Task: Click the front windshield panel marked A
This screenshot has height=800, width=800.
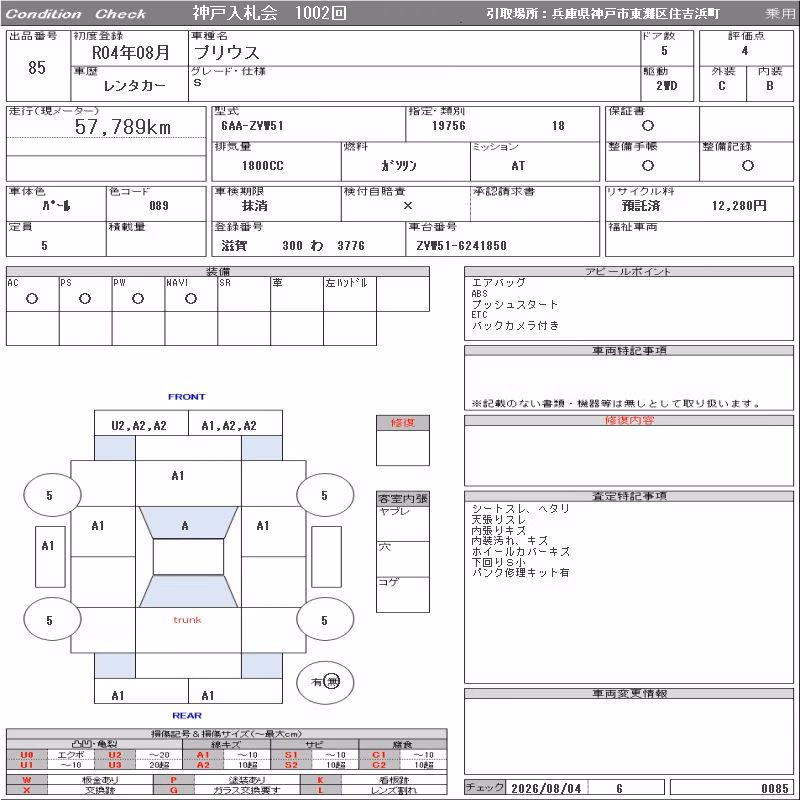Action: pos(188,522)
